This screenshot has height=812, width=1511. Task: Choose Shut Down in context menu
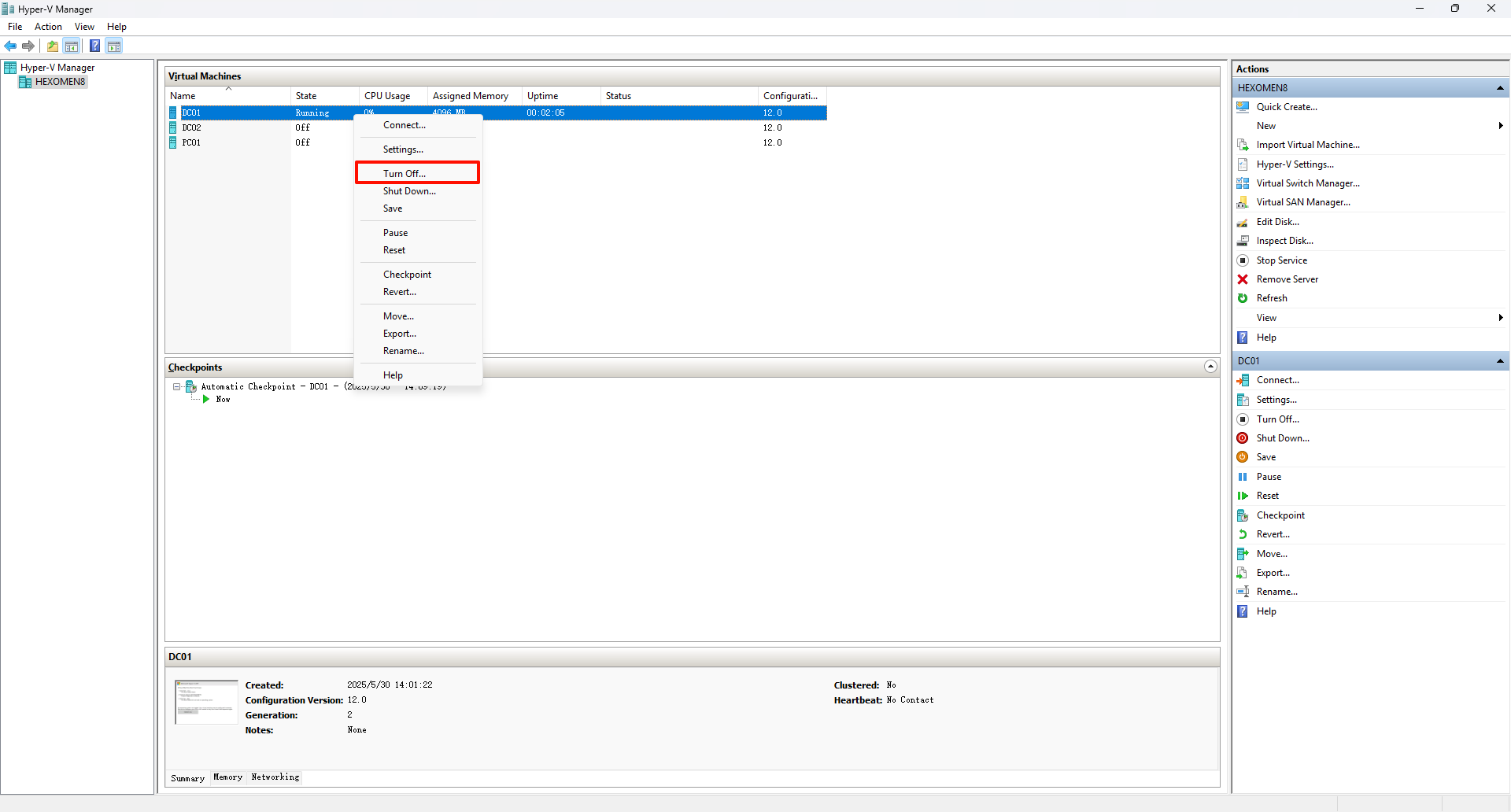[418, 191]
